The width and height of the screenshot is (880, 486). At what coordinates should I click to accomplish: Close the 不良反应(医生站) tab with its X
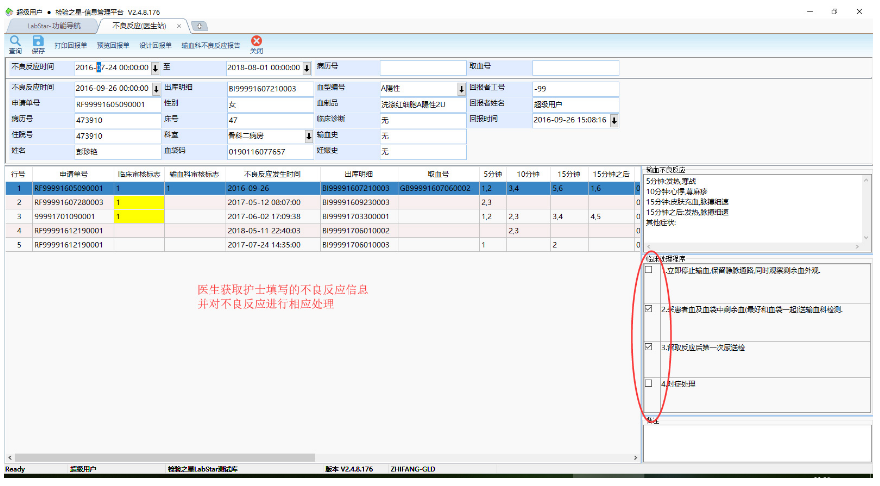point(179,25)
